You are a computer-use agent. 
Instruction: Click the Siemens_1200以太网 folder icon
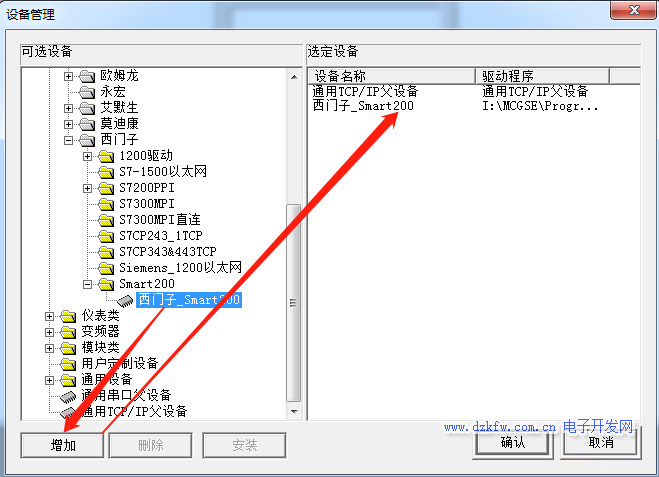click(x=106, y=268)
